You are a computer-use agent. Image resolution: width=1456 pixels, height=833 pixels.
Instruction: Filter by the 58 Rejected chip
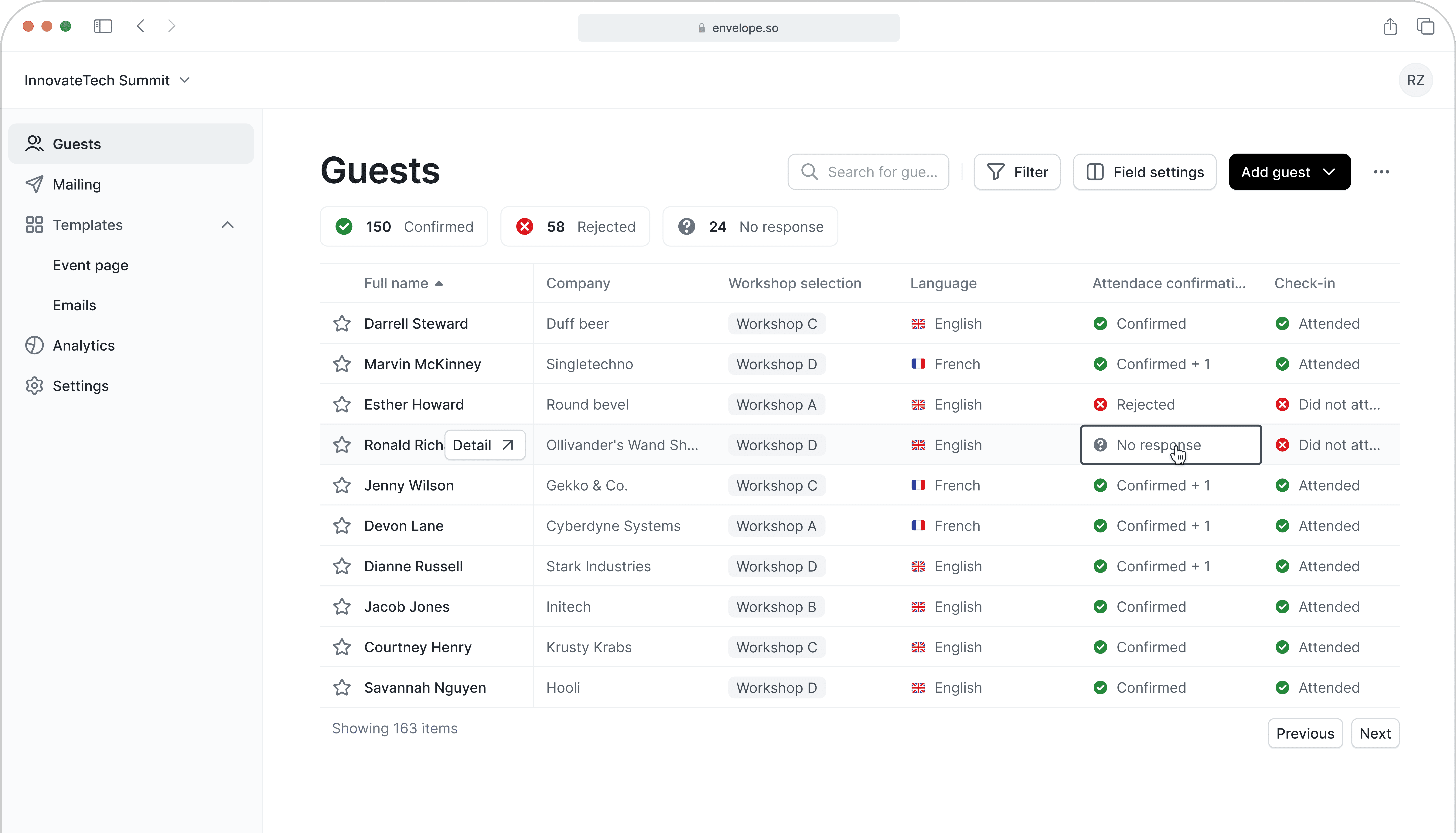[575, 226]
